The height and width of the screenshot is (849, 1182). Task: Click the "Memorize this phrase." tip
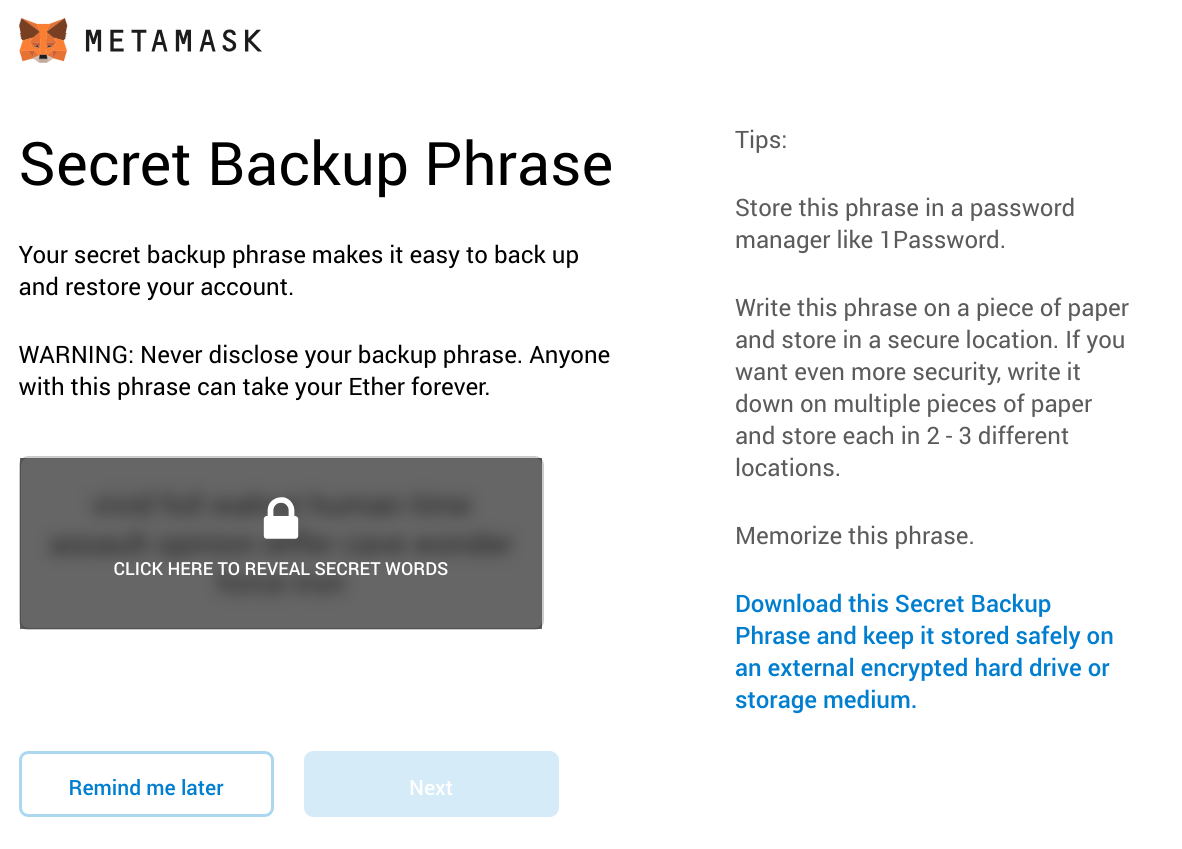854,536
